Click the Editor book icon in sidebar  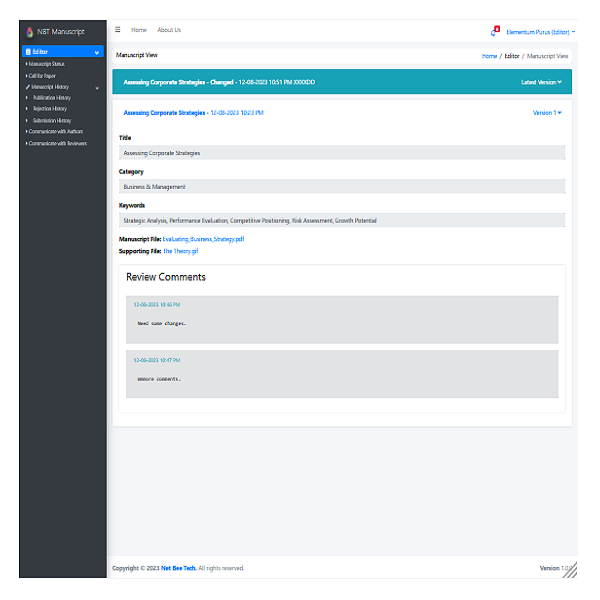[x=28, y=52]
